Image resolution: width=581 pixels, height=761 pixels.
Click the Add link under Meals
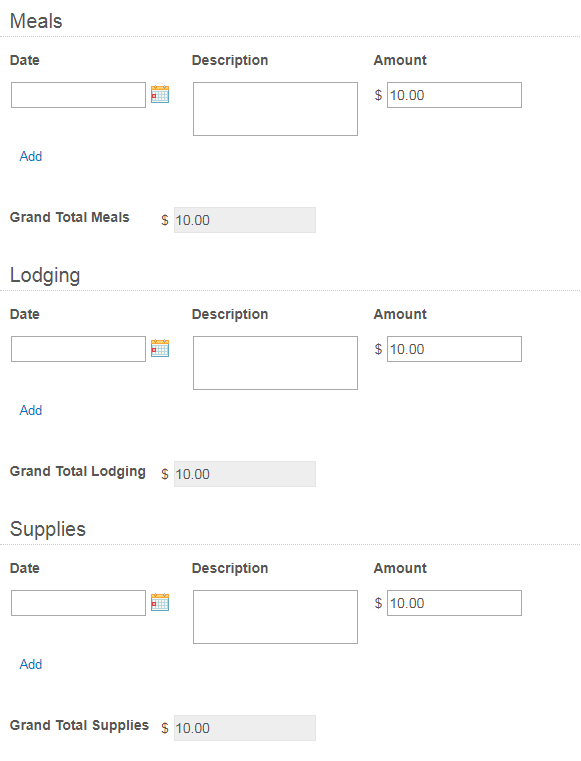pos(31,156)
